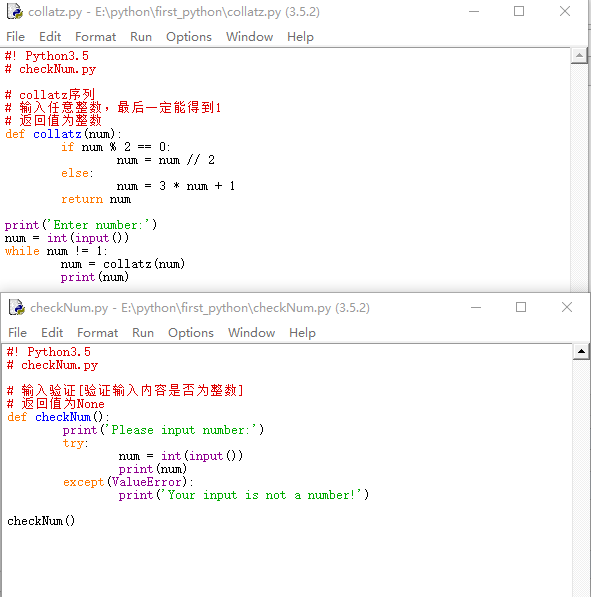The image size is (591, 597).
Task: Click '# 输入任意整数' comment line in collatz.py
Action: pyautogui.click(x=113, y=107)
